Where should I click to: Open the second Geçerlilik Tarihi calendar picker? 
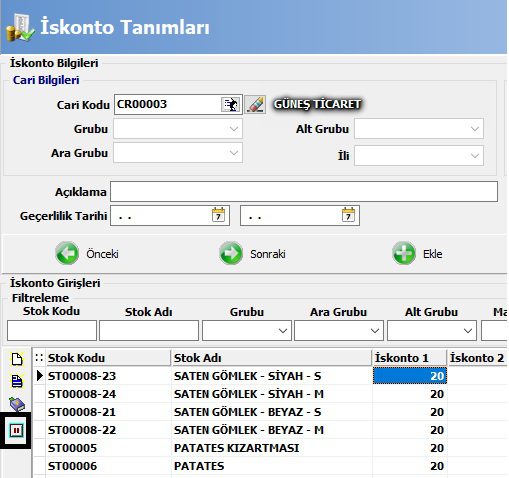point(348,215)
